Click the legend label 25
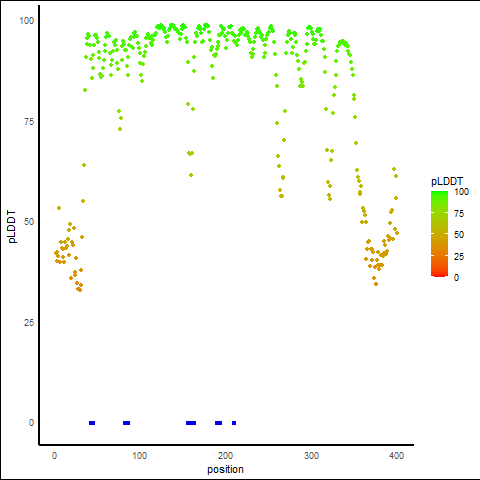This screenshot has width=480, height=480. pyautogui.click(x=459, y=256)
